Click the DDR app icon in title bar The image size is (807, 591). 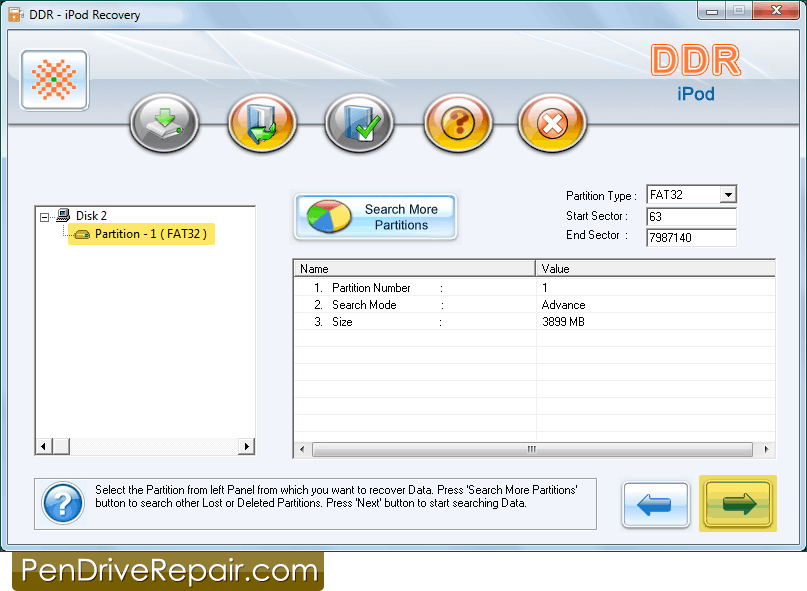tap(15, 14)
